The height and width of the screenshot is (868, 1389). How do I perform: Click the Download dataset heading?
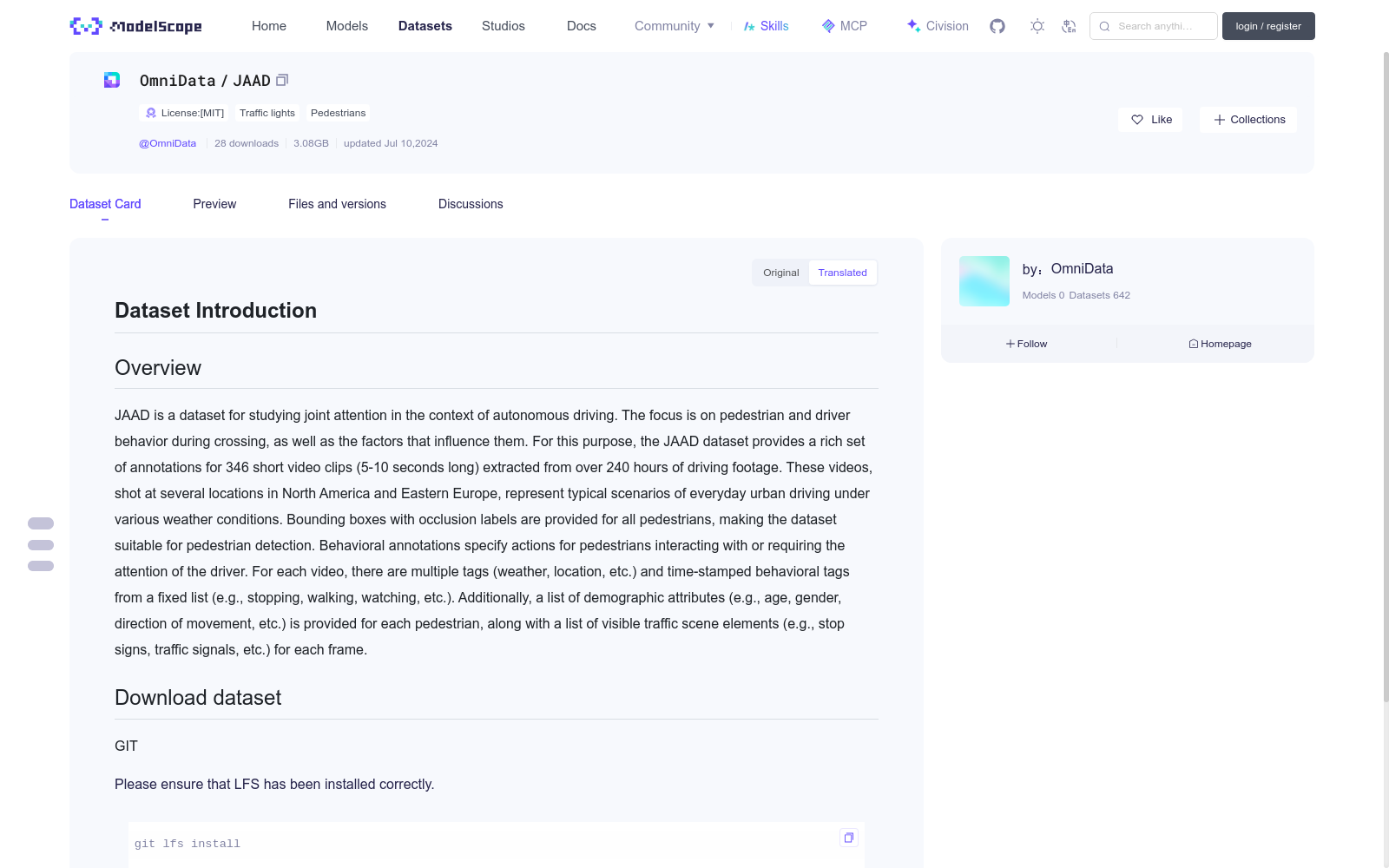pos(198,698)
